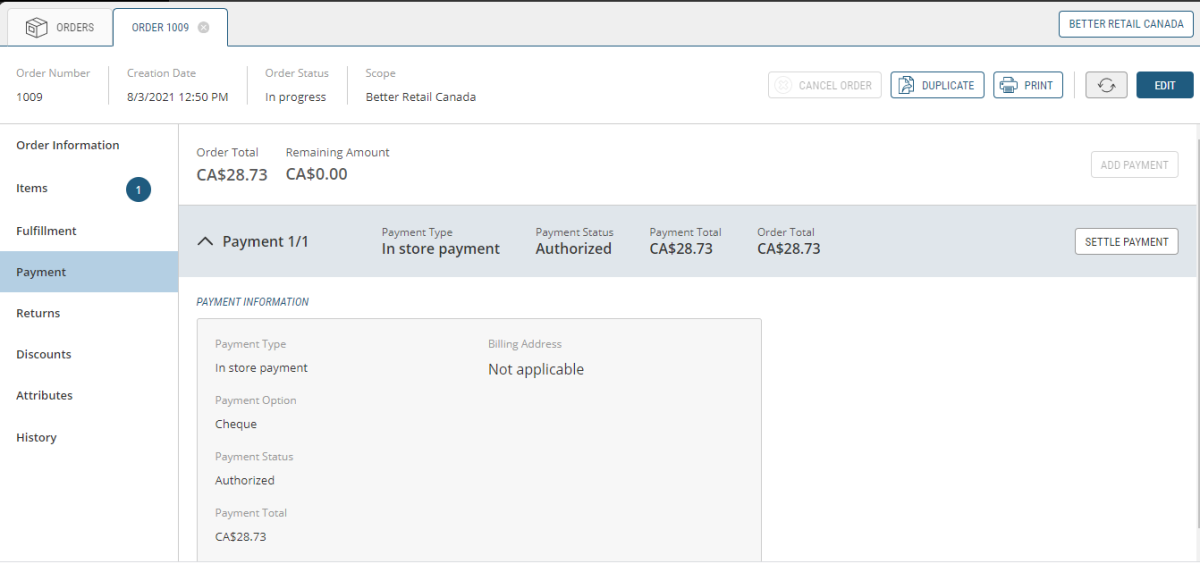The width and height of the screenshot is (1200, 564).
Task: Click the Print printer icon
Action: 1008,85
